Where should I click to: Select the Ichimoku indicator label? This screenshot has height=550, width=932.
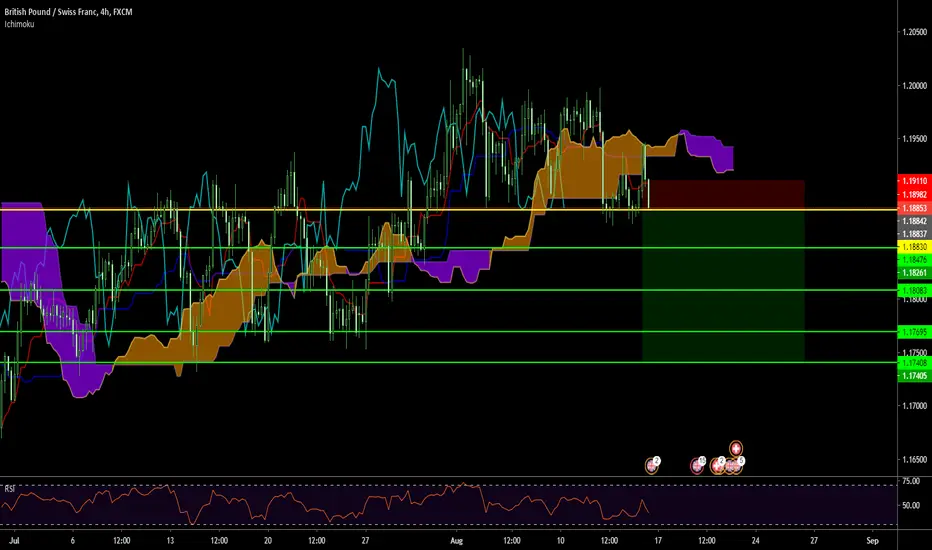(x=19, y=24)
